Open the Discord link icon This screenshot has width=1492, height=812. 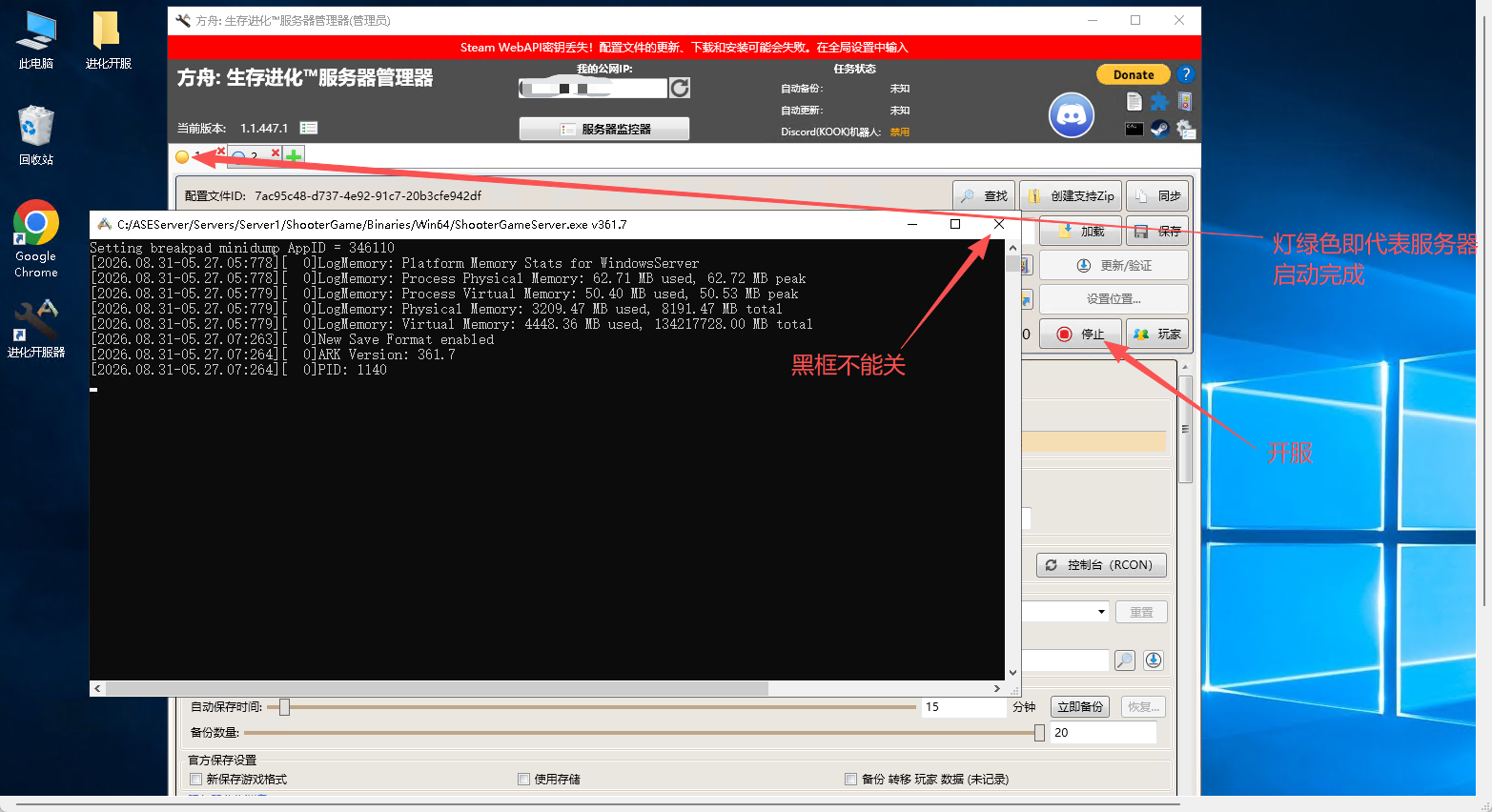[x=1072, y=115]
